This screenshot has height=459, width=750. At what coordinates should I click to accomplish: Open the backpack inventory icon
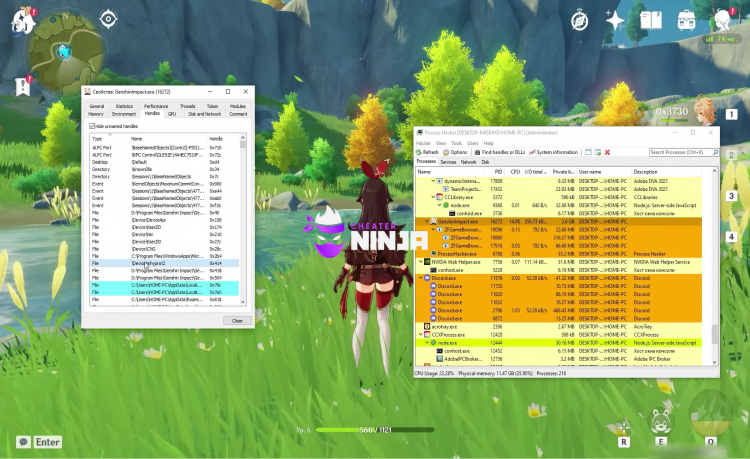[x=686, y=21]
